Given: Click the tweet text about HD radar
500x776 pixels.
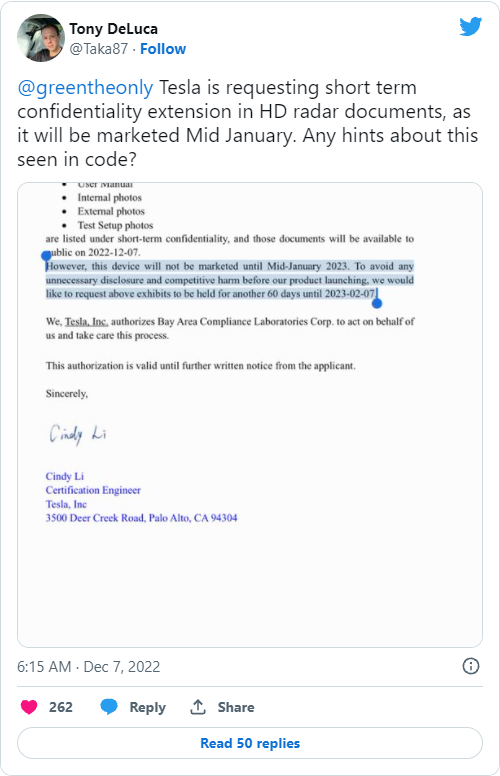Looking at the screenshot, I should [x=248, y=123].
